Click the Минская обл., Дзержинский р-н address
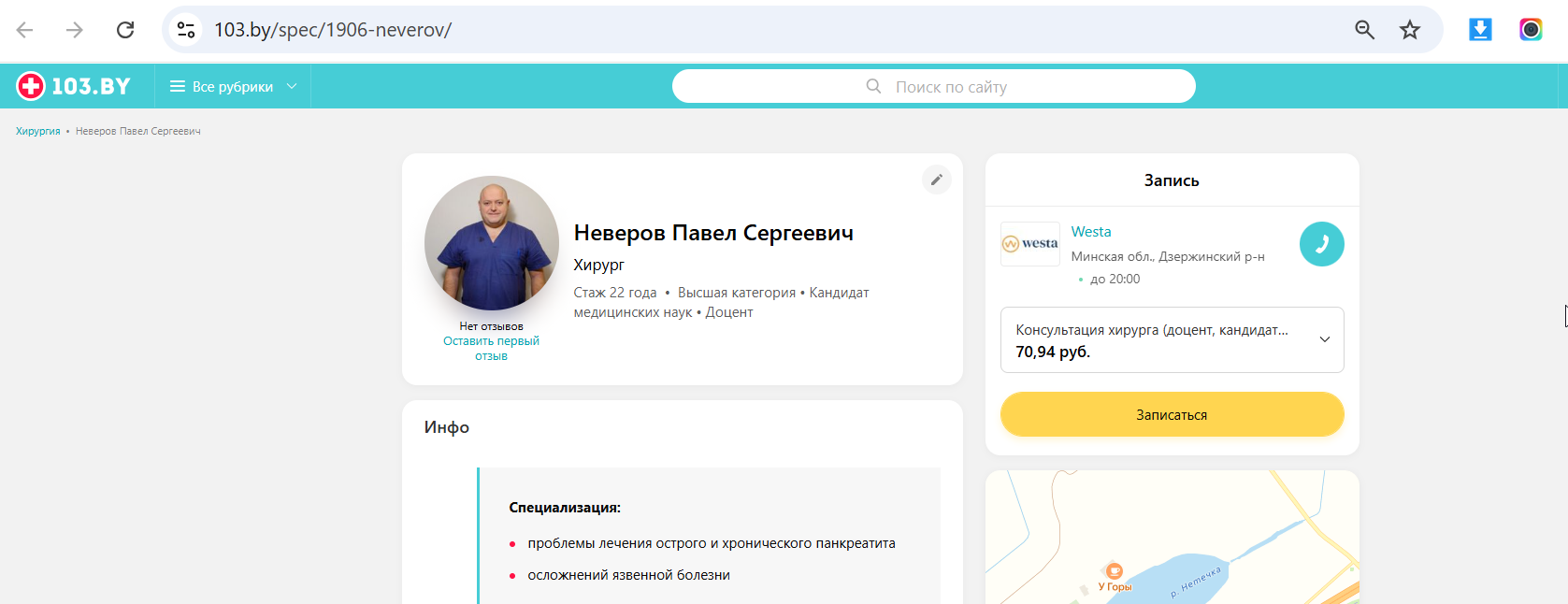1568x604 pixels. [1168, 256]
